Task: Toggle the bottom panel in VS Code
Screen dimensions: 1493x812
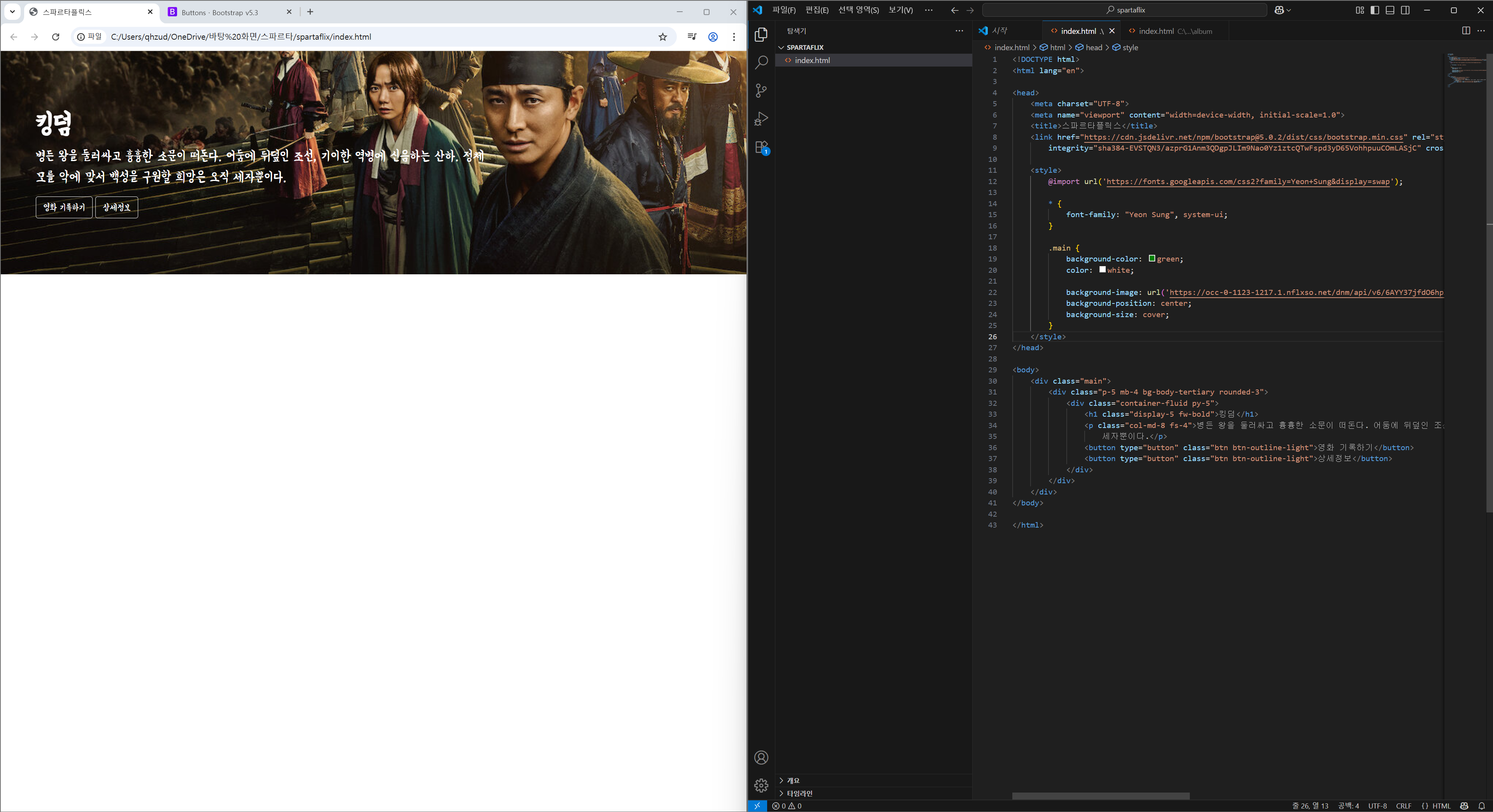Action: coord(1390,10)
